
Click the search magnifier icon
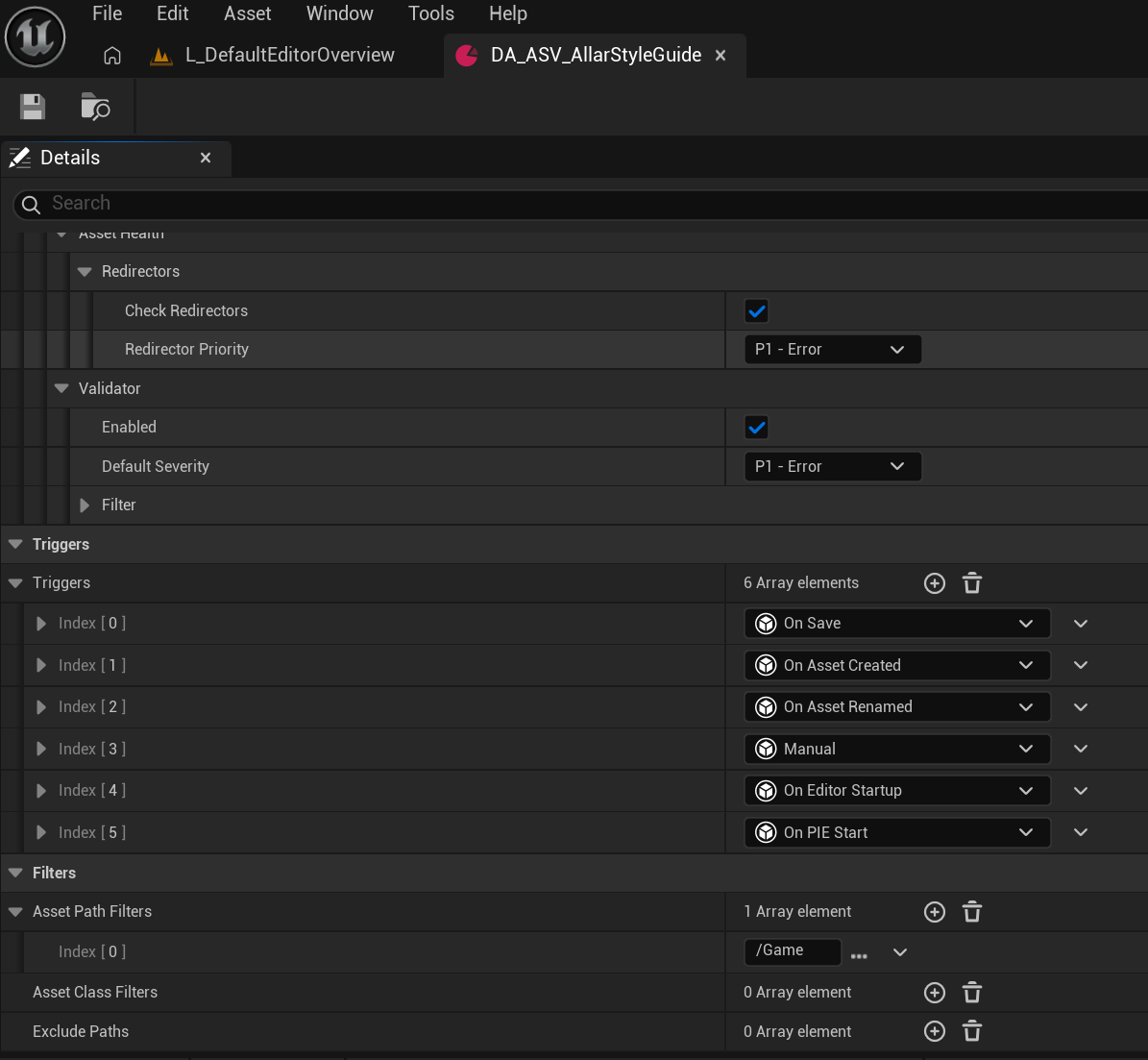[x=31, y=205]
